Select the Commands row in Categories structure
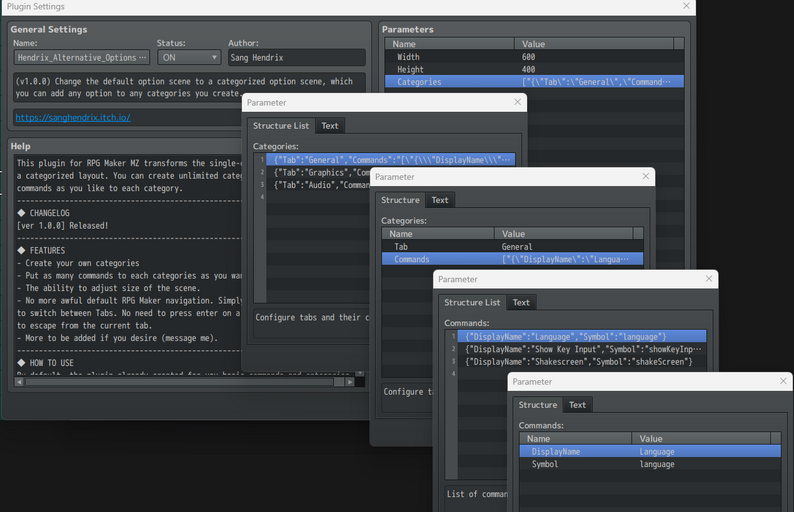Viewport: 794px width, 512px height. pyautogui.click(x=512, y=259)
